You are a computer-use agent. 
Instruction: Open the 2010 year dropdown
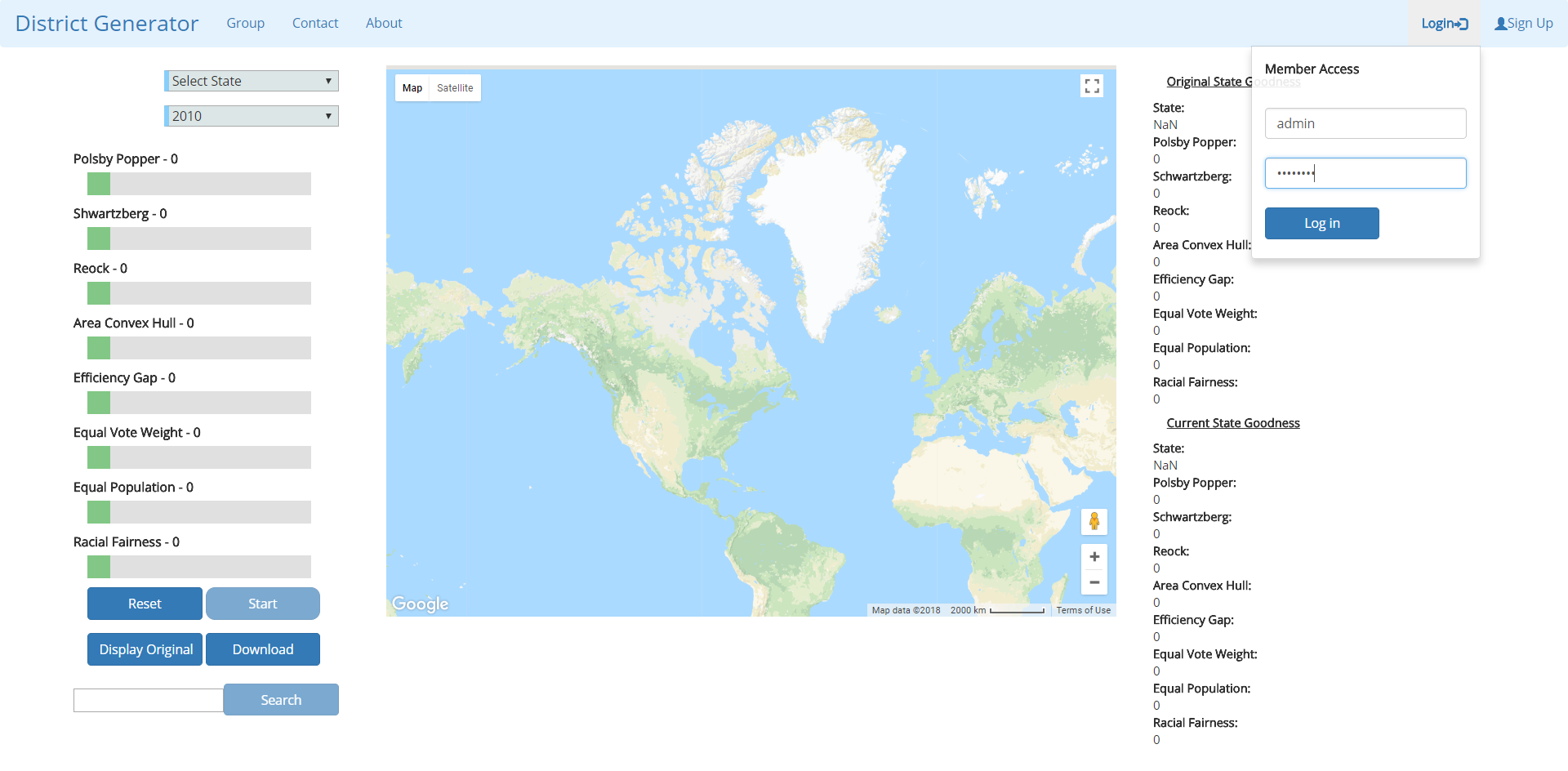pyautogui.click(x=252, y=116)
